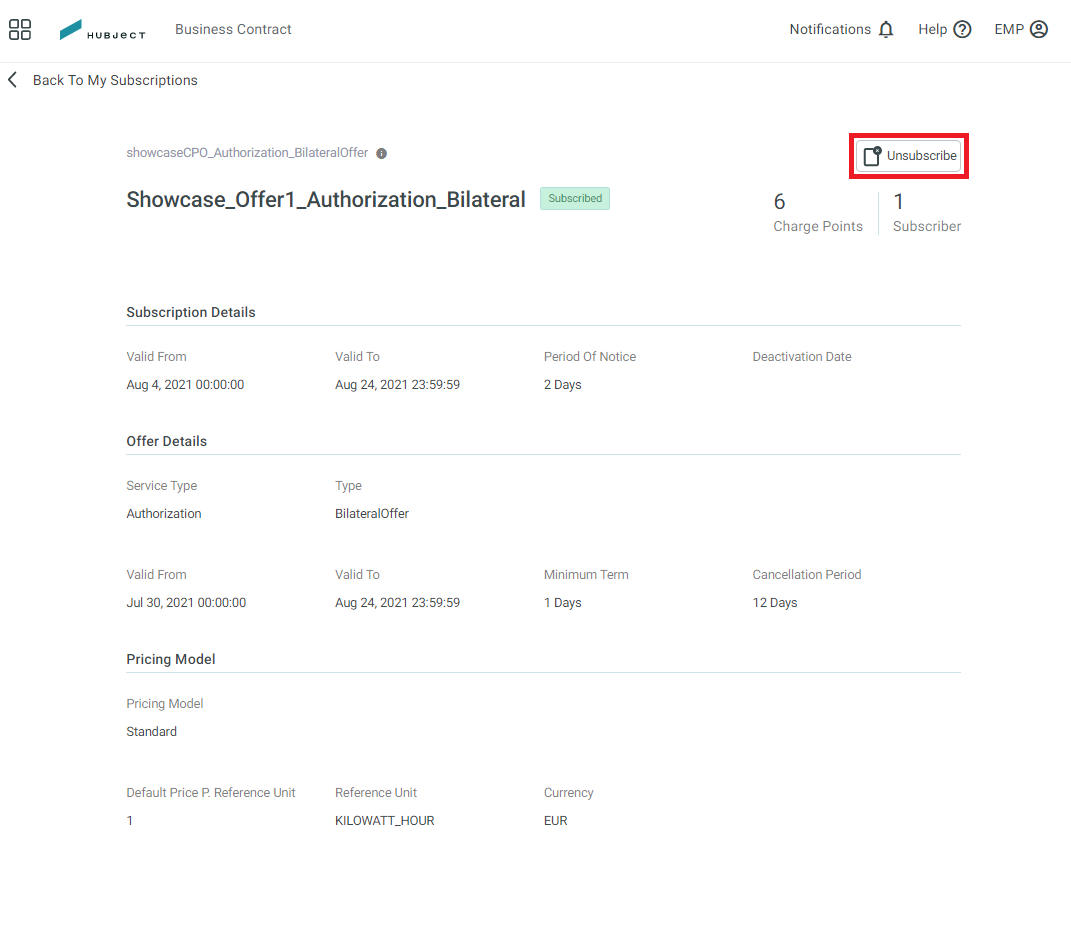Select offer Valid To Aug 24 value
The height and width of the screenshot is (948, 1071).
click(398, 602)
